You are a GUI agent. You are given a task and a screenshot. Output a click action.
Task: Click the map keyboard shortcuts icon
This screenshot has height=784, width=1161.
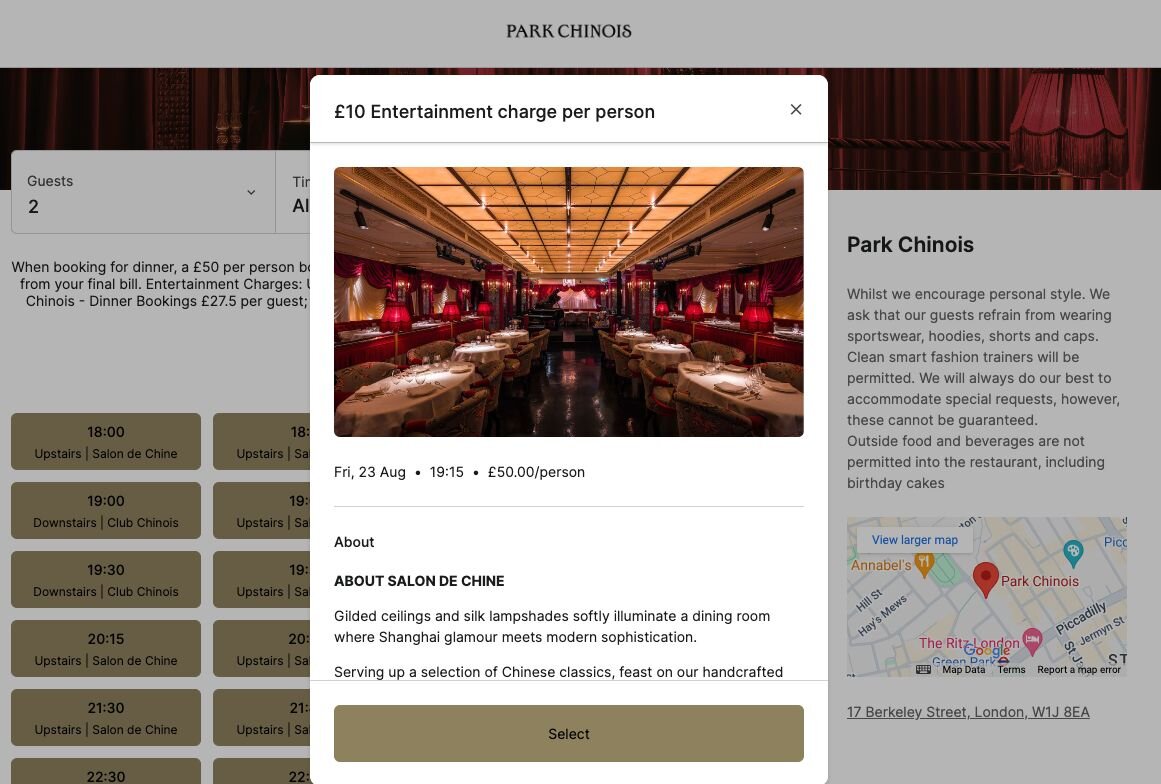pyautogui.click(x=923, y=669)
